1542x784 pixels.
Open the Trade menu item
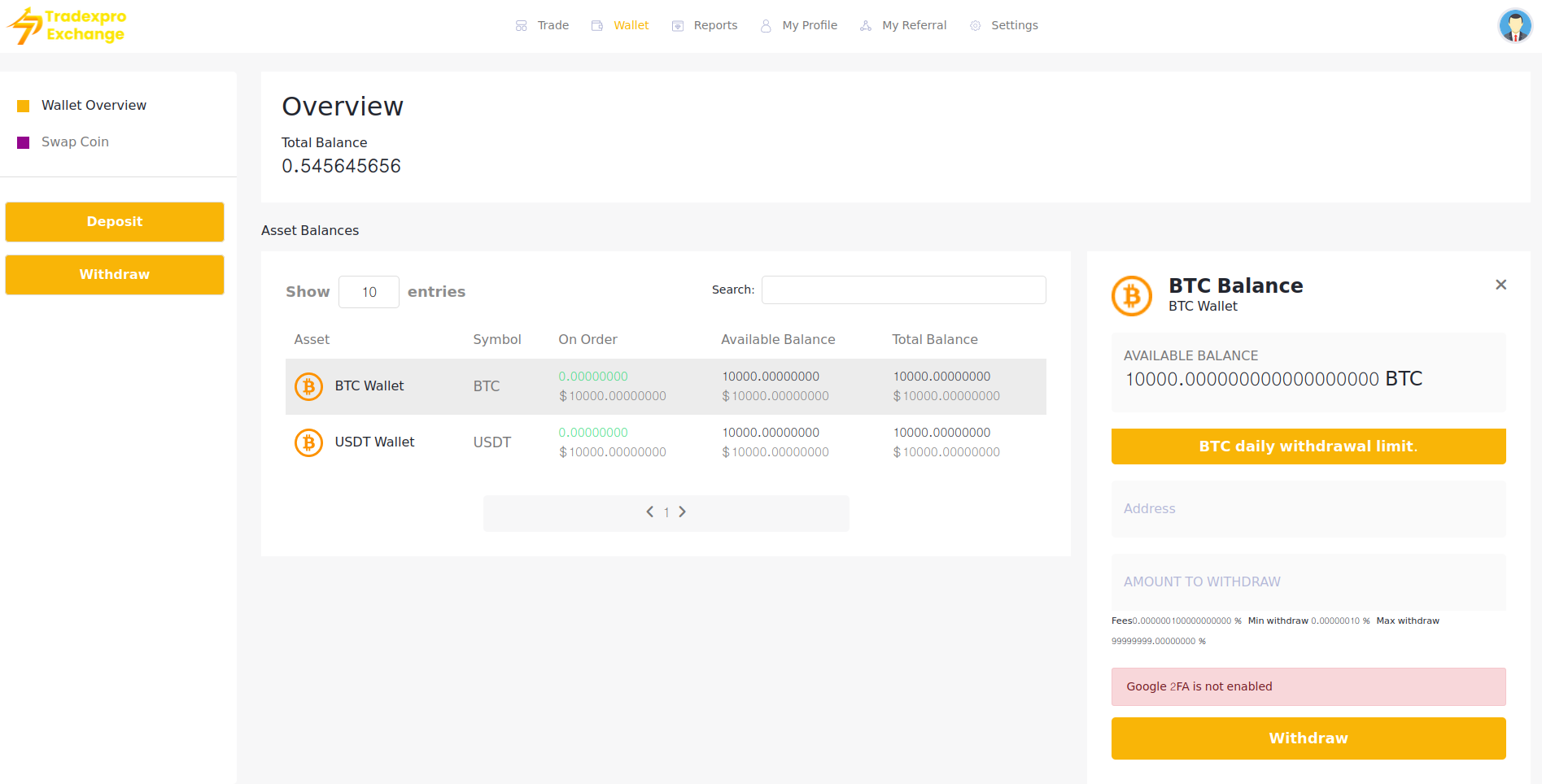(543, 26)
